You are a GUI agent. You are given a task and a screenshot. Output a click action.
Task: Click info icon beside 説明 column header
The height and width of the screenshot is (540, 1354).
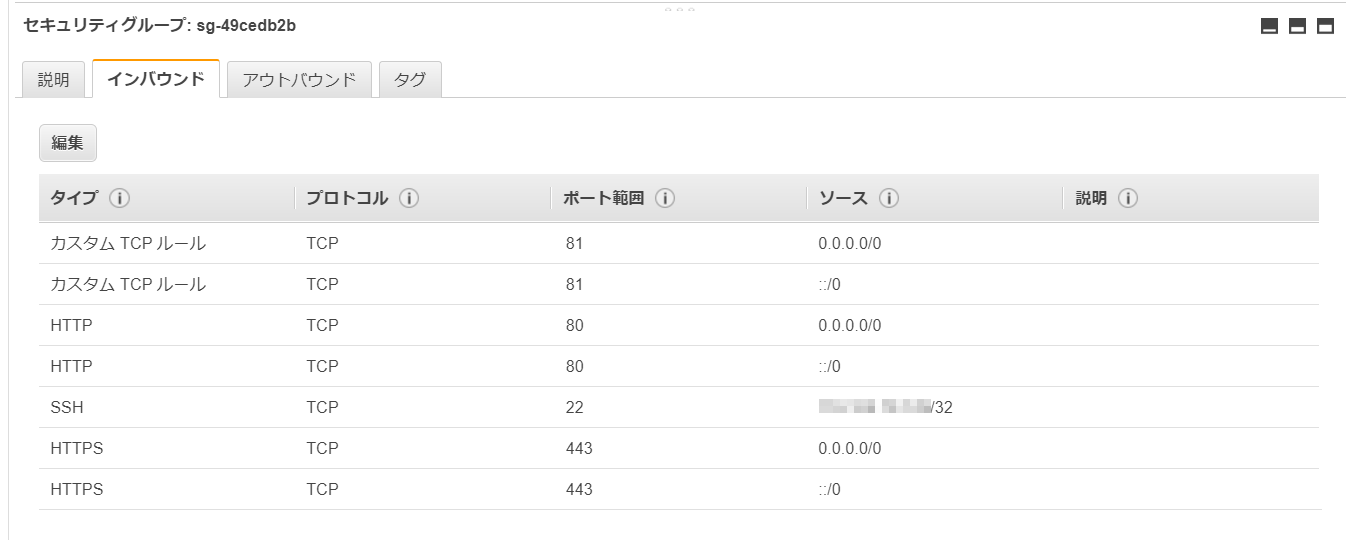click(1128, 198)
